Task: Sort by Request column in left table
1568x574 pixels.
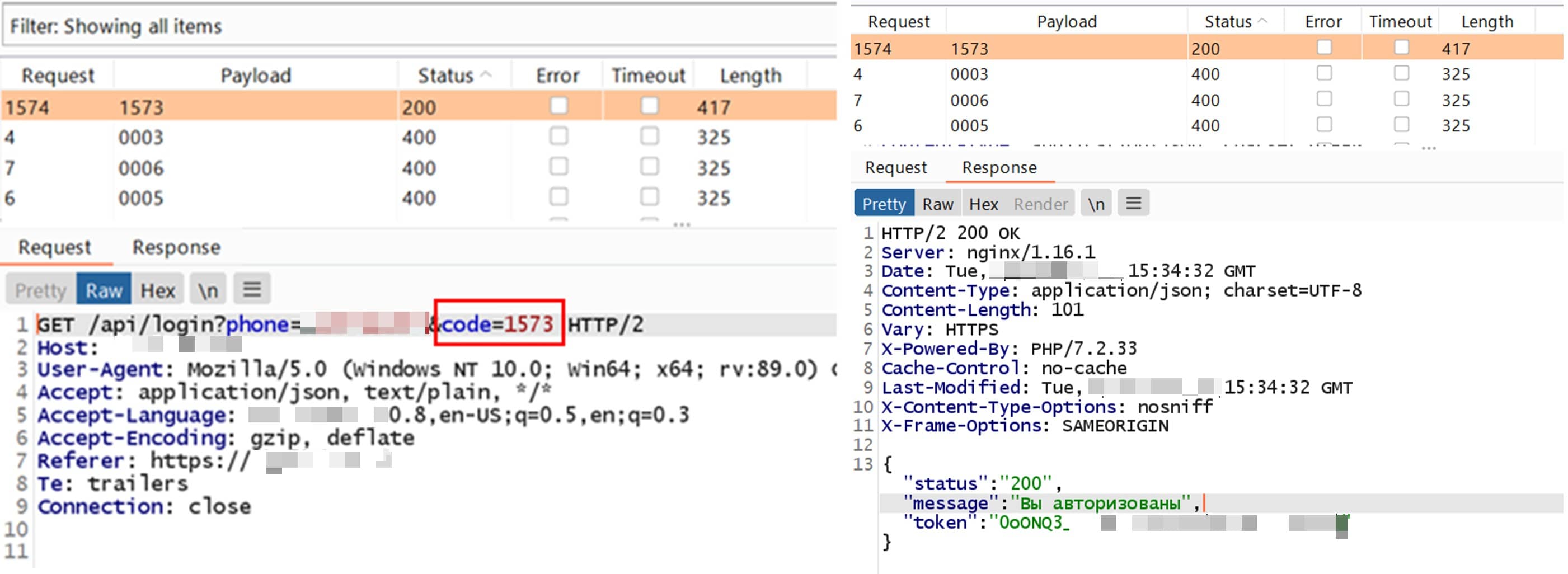Action: coord(58,76)
